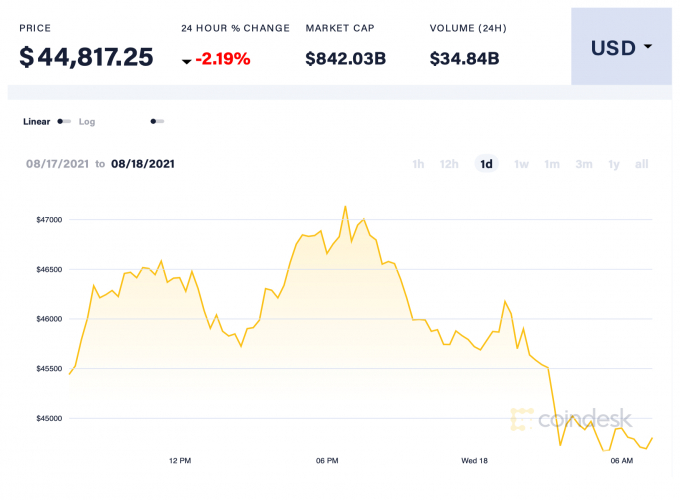Click the 24 HOUR % CHANGE heading
This screenshot has width=680, height=500.
[235, 28]
